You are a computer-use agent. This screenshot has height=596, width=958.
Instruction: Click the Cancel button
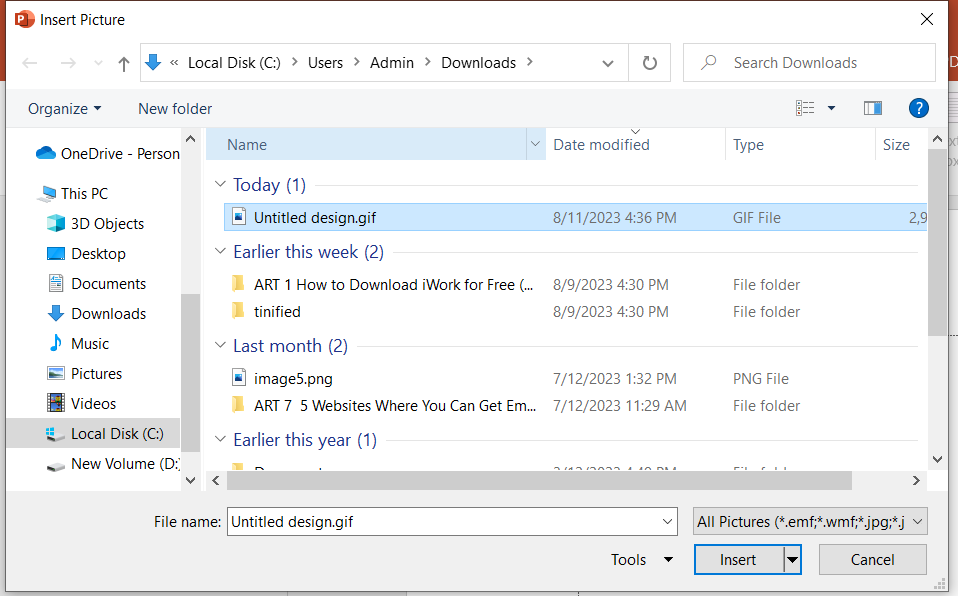pos(872,560)
